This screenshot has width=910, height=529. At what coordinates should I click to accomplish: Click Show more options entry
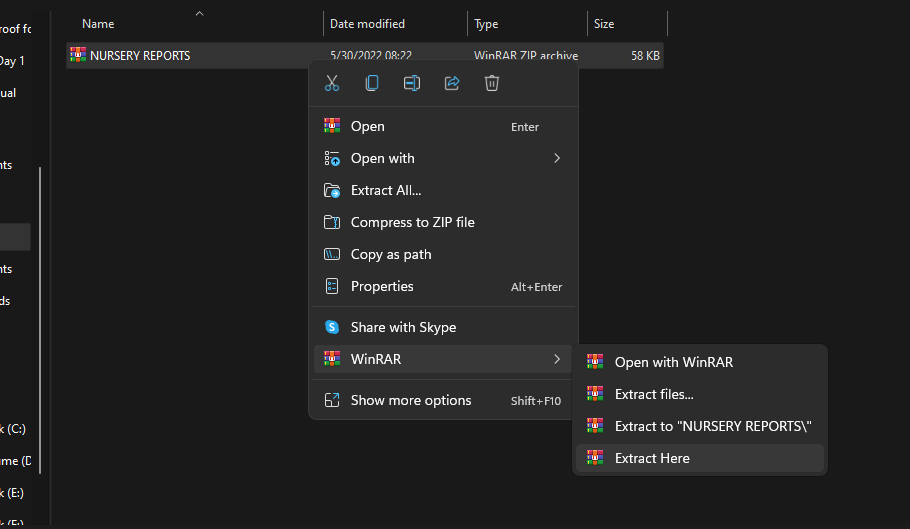[411, 400]
